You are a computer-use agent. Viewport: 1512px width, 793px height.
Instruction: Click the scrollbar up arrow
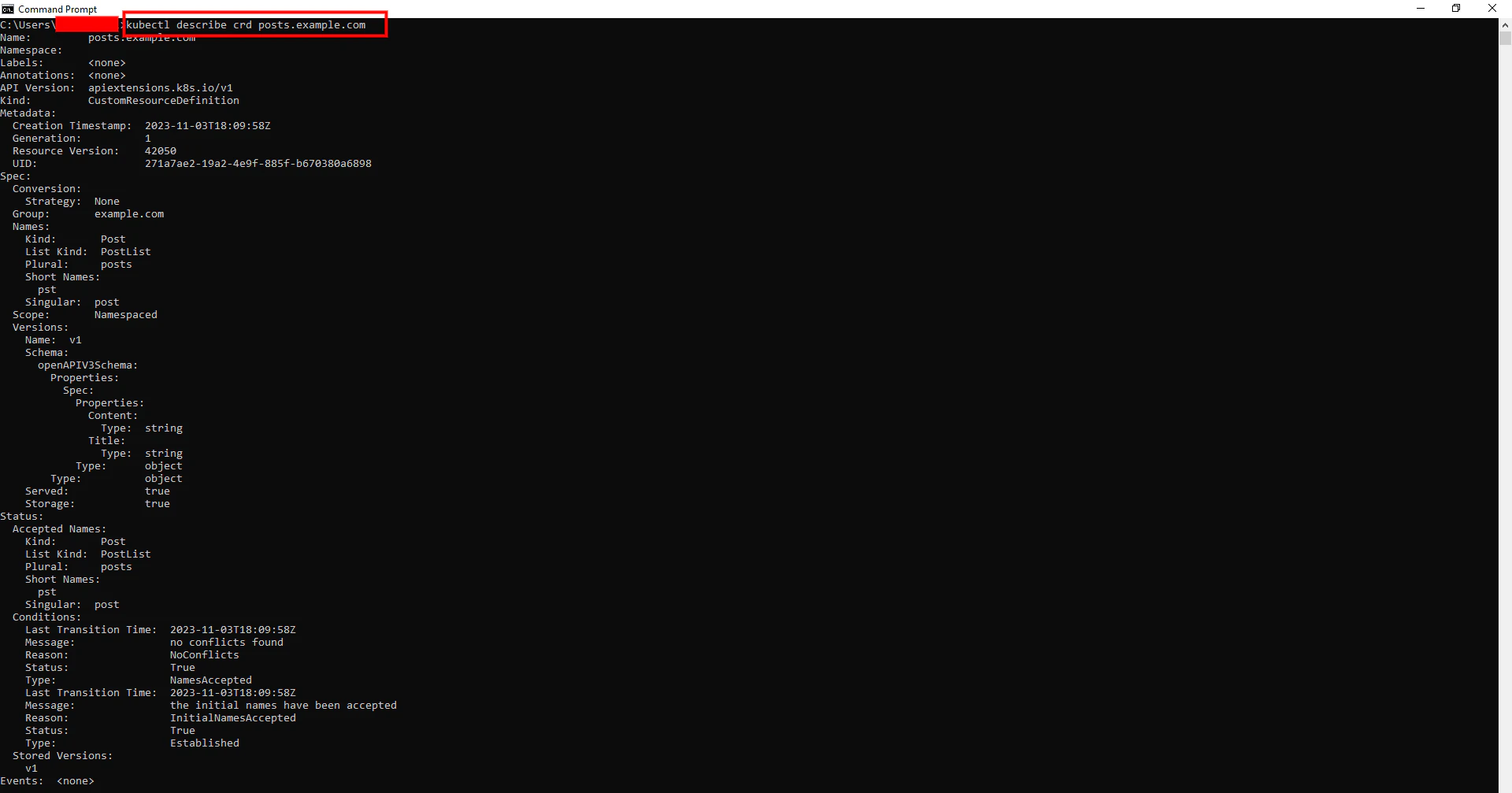(1505, 24)
